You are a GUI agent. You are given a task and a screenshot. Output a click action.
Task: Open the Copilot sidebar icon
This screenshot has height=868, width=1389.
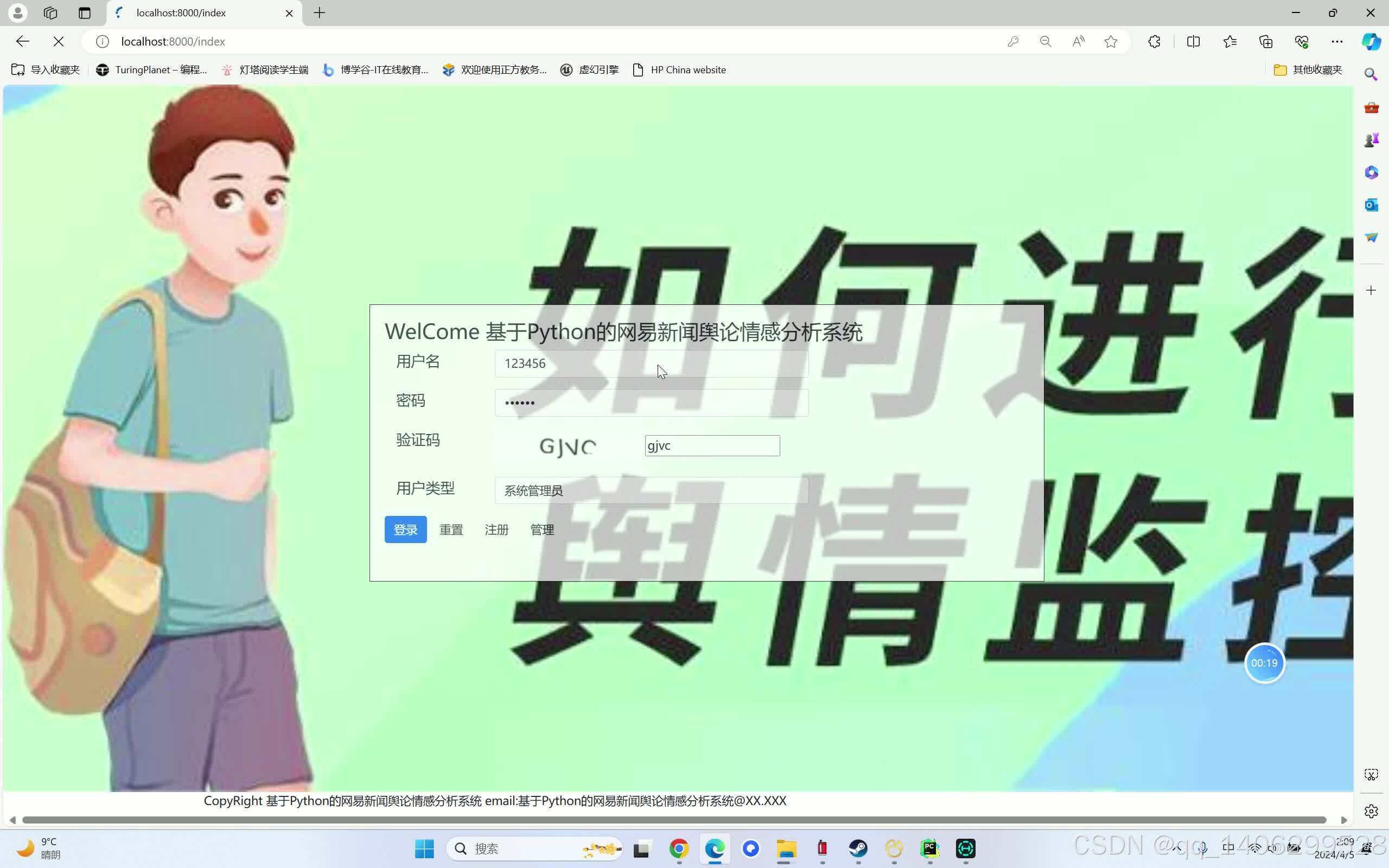[x=1371, y=41]
